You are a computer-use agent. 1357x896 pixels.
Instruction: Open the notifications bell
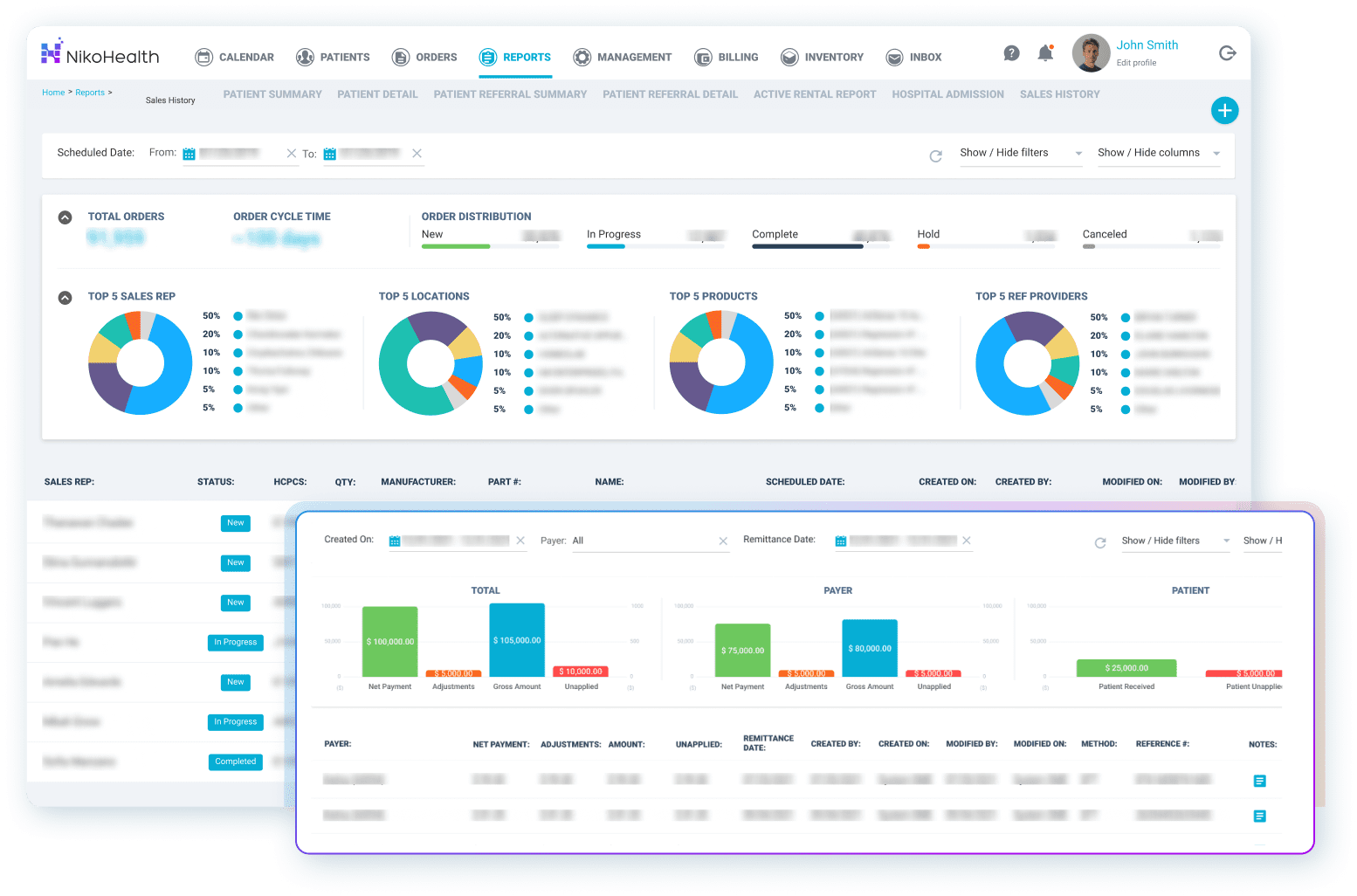(x=1045, y=53)
